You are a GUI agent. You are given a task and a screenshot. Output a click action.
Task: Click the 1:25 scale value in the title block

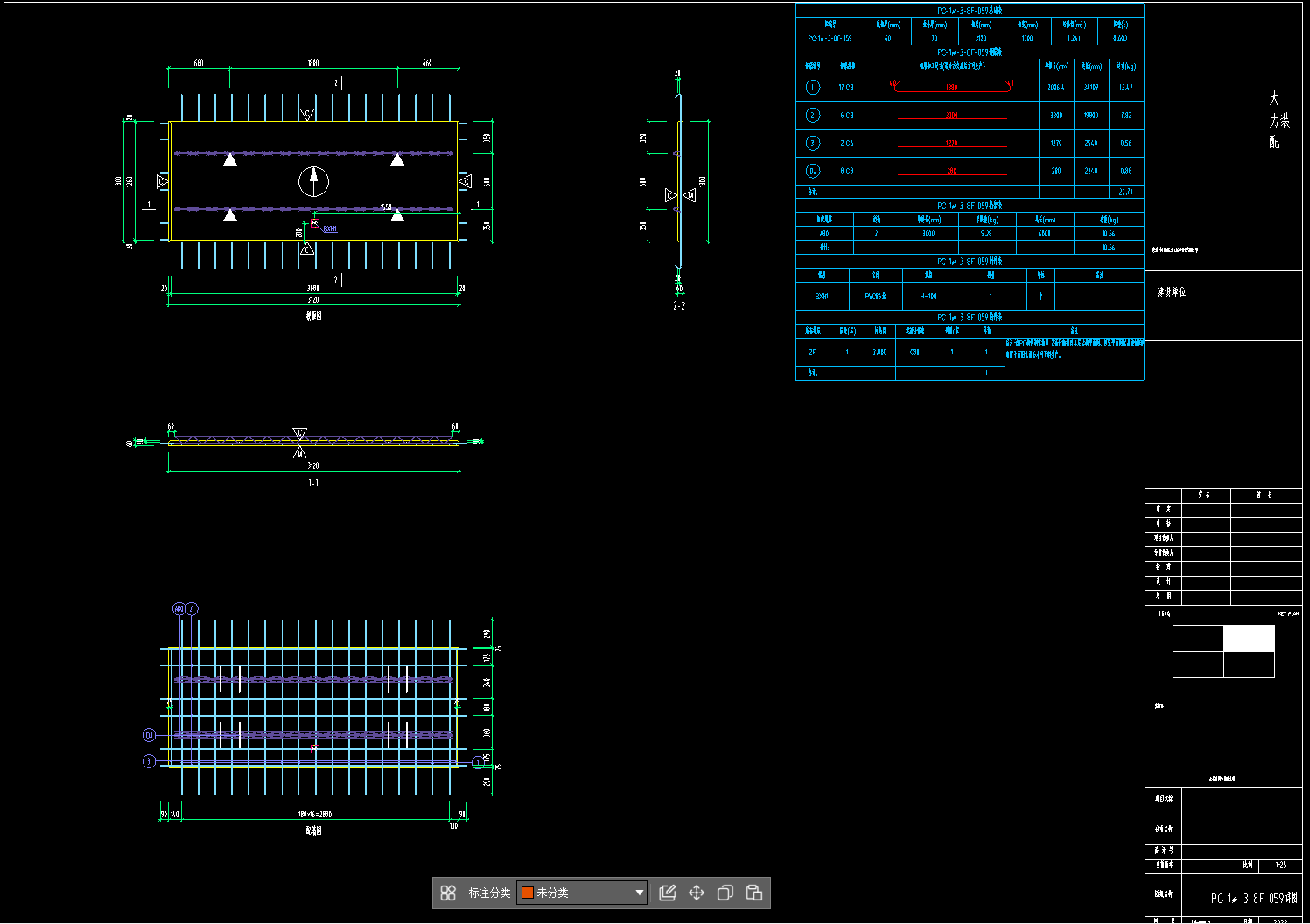coord(1280,864)
